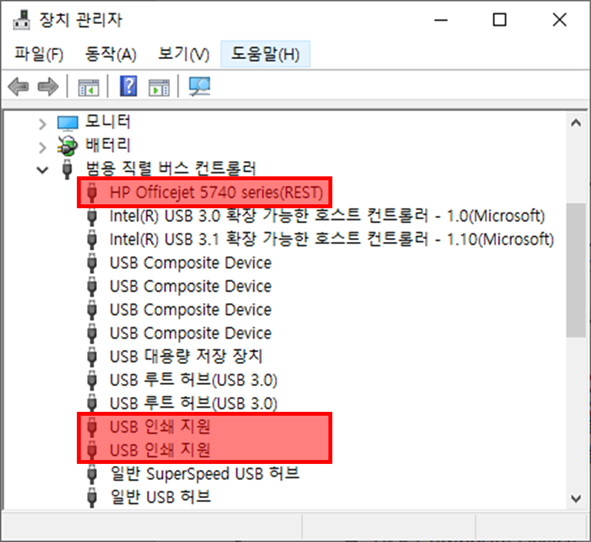Screen dimensions: 591x542
Task: Scan for hardware changes via monitor icon
Action: click(x=199, y=87)
